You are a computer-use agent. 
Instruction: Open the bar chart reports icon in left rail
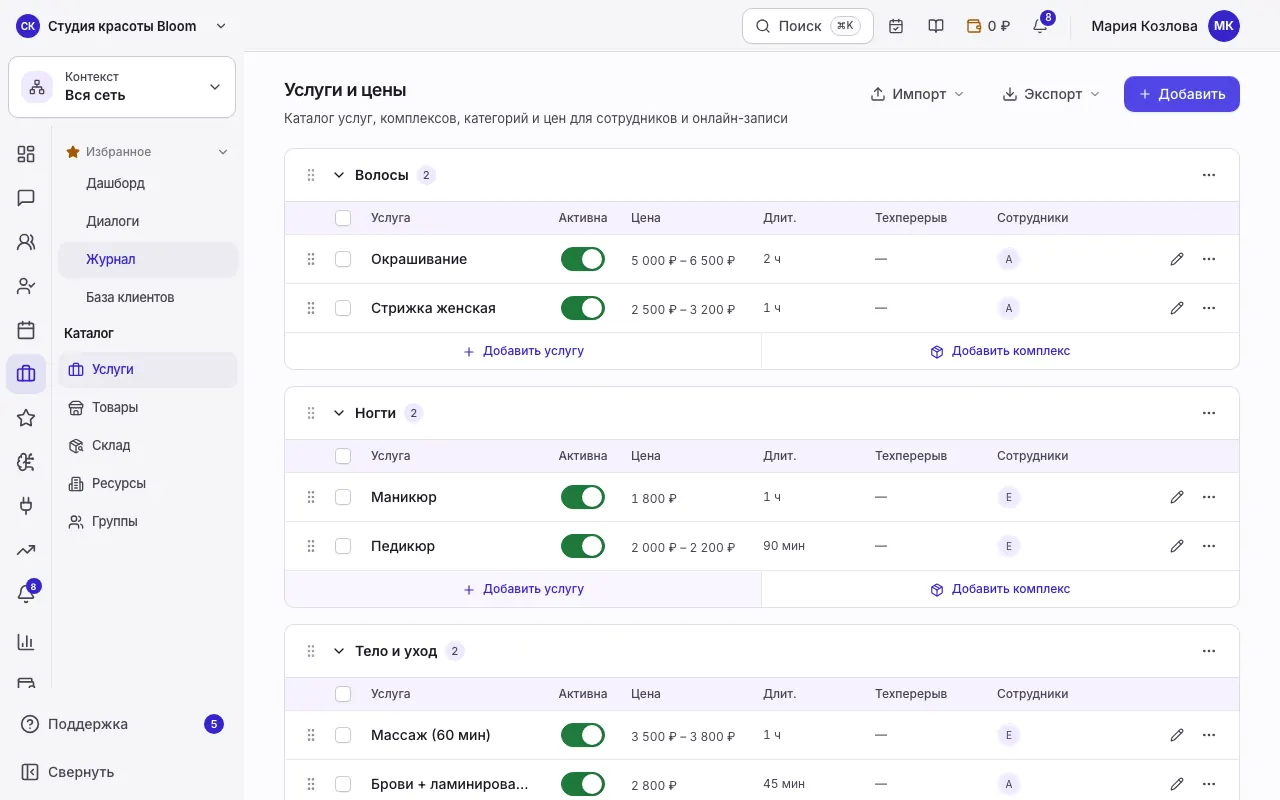point(26,642)
